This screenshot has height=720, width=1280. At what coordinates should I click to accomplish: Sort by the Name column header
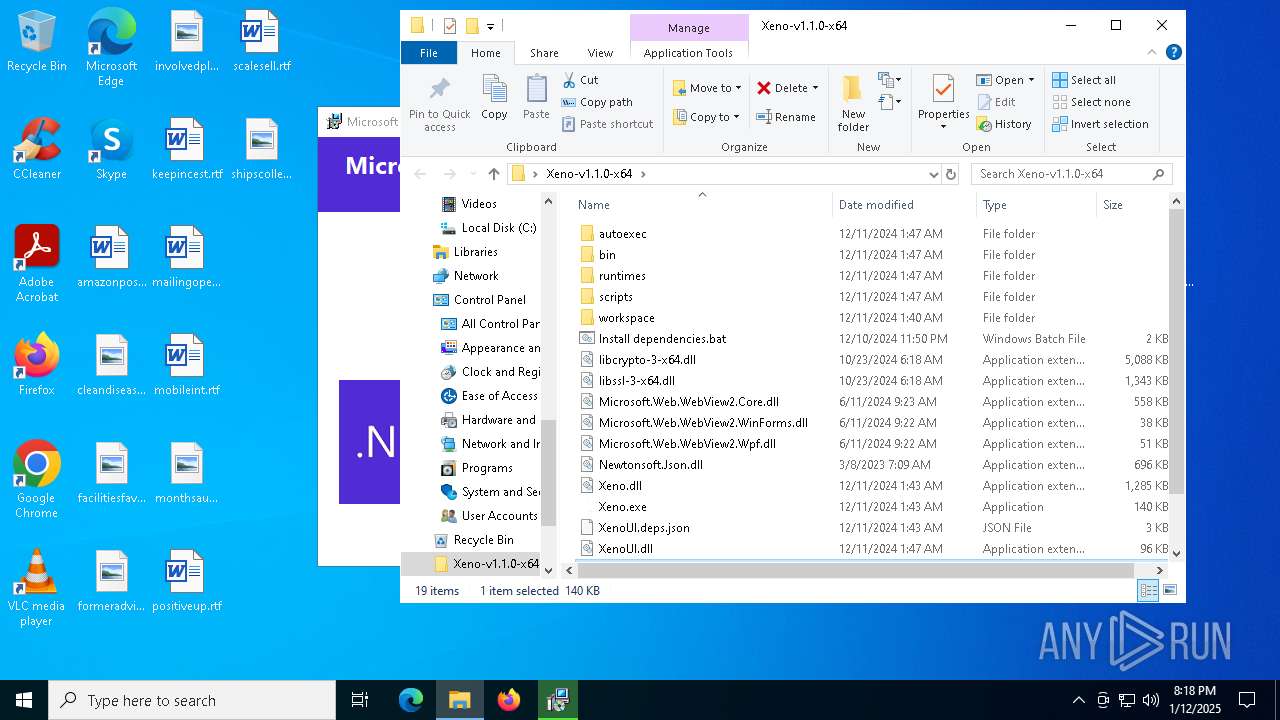pyautogui.click(x=701, y=204)
